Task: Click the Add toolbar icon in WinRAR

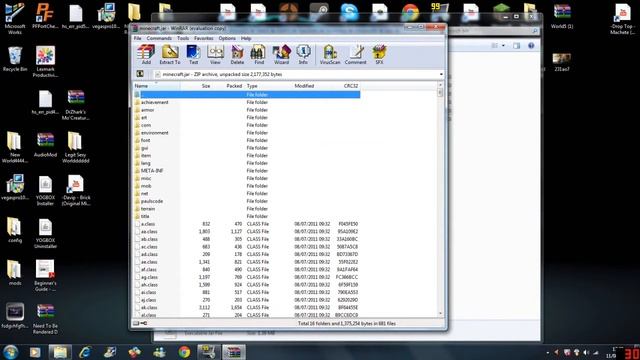Action: coord(146,54)
